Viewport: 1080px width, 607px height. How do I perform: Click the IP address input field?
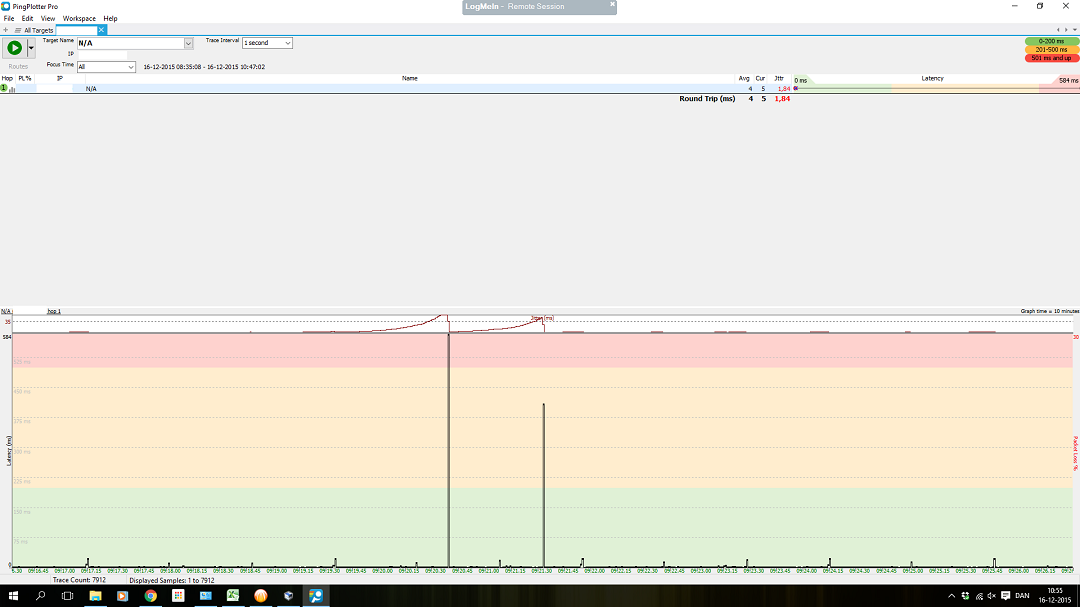102,54
